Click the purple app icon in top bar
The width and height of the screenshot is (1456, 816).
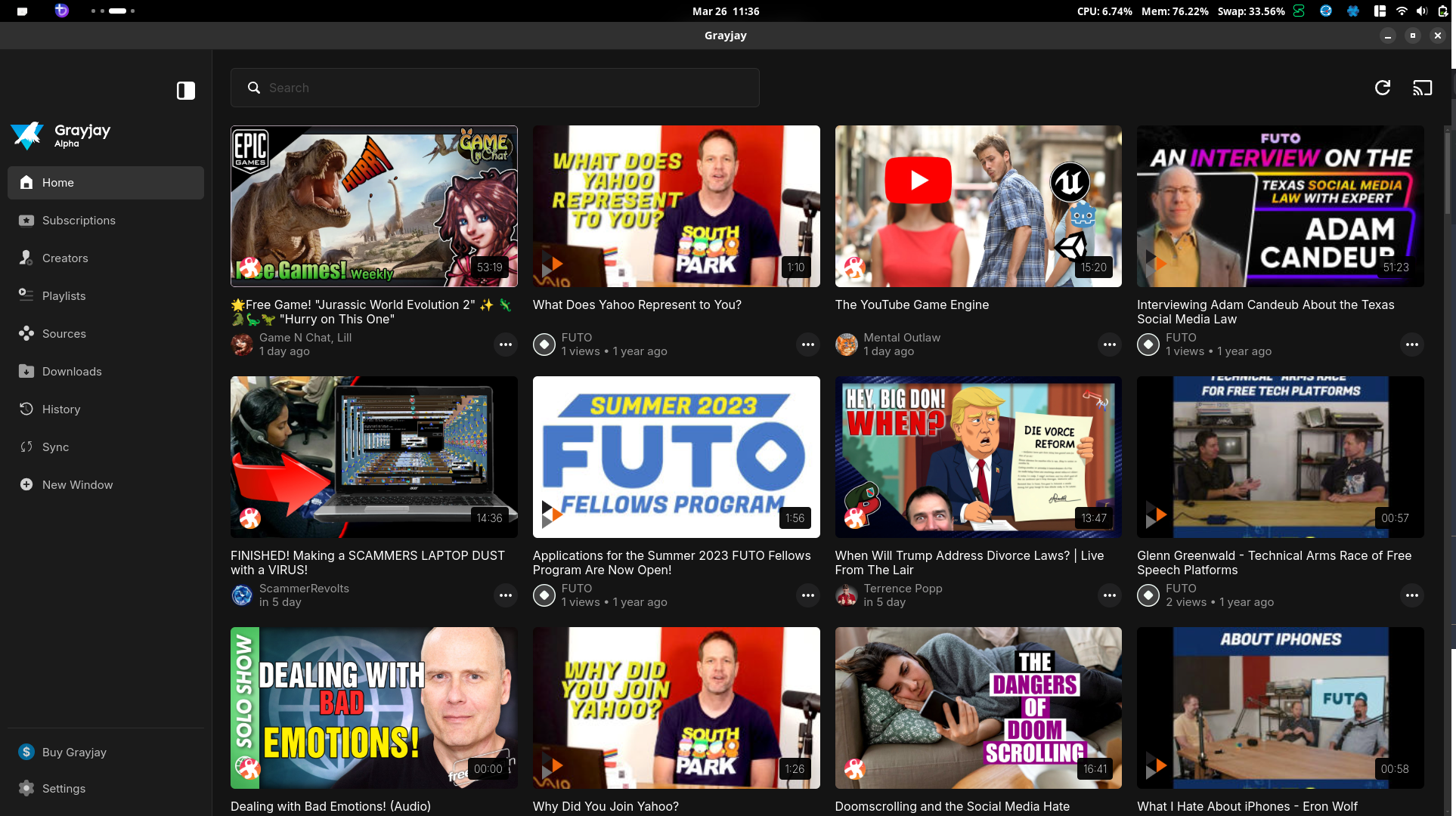[62, 11]
